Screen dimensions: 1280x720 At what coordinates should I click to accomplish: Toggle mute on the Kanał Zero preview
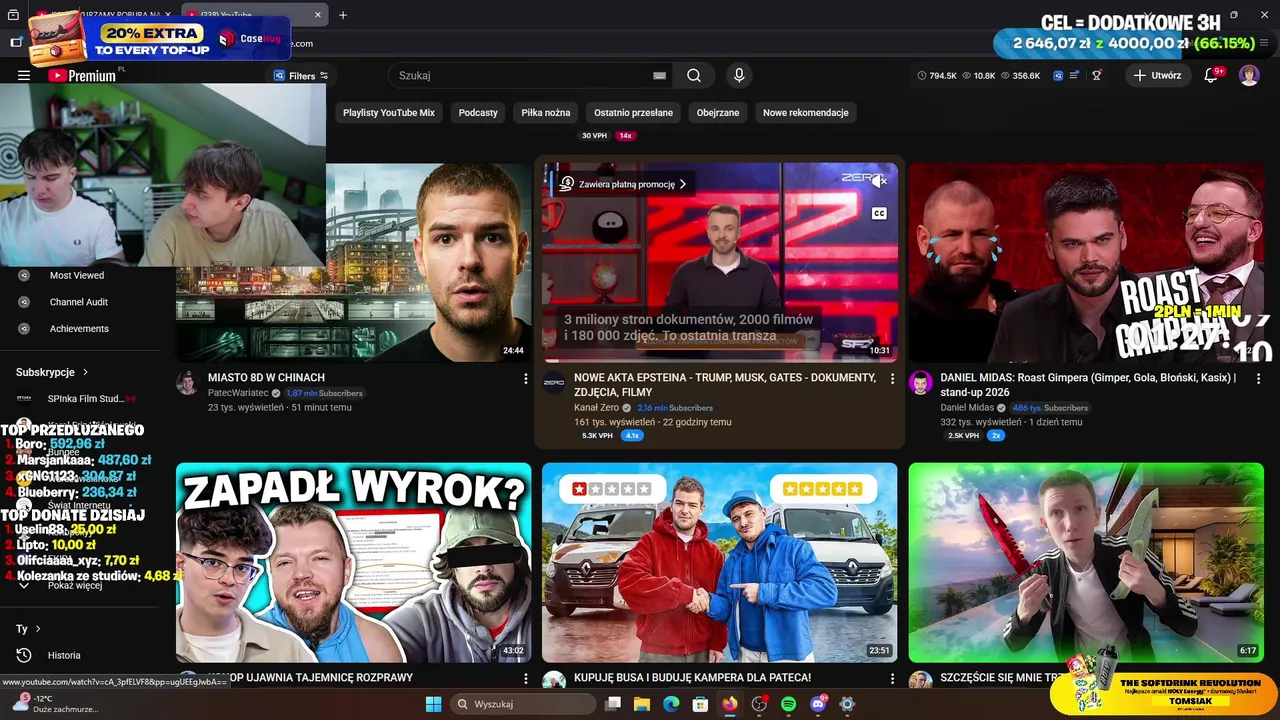click(x=878, y=181)
